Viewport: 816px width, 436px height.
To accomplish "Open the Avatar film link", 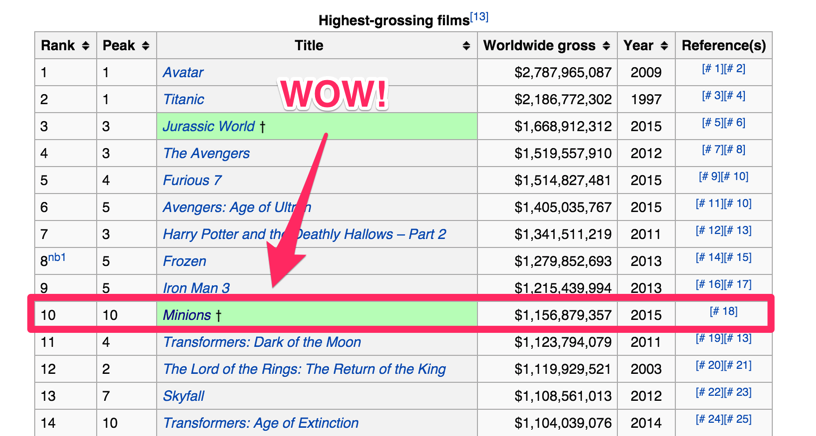I will (183, 73).
